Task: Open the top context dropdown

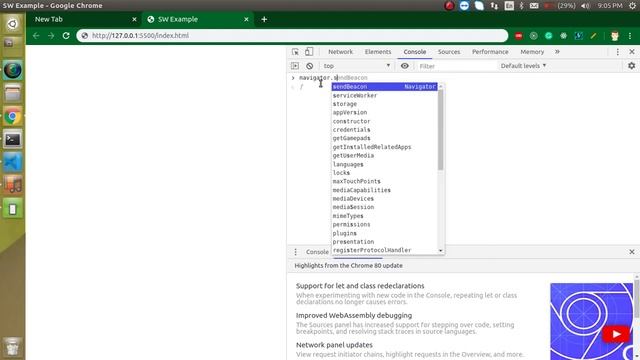Action: pos(357,66)
